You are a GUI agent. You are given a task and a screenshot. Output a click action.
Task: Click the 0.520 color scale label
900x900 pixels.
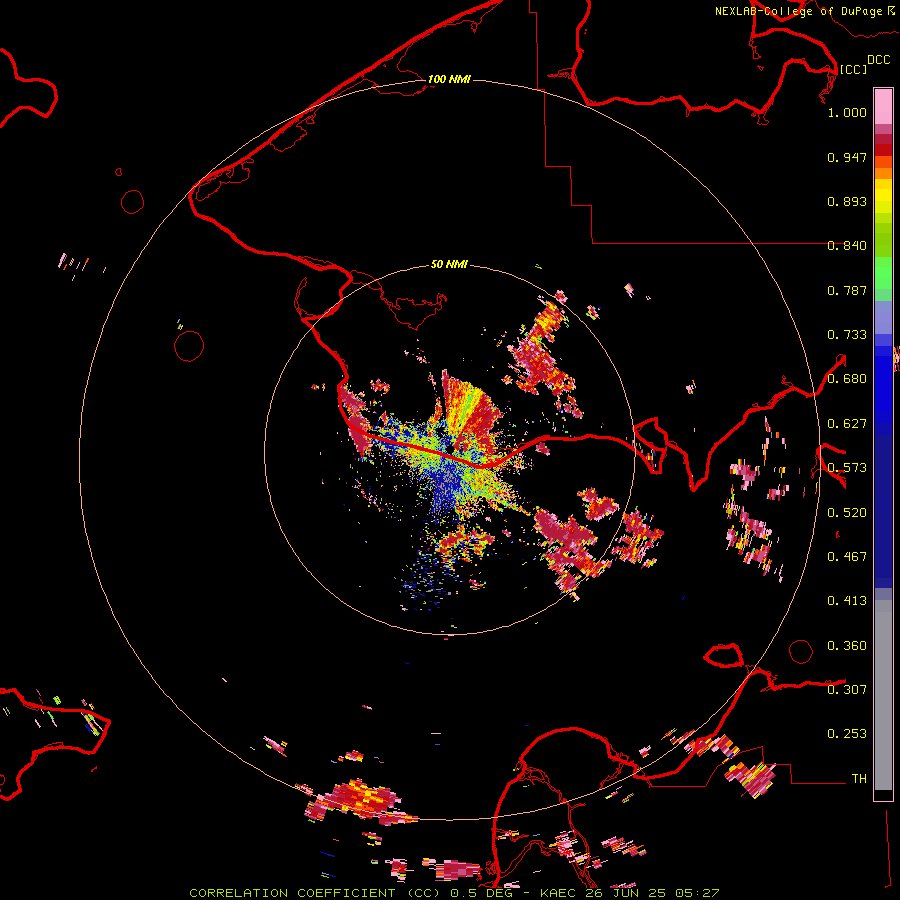[847, 513]
